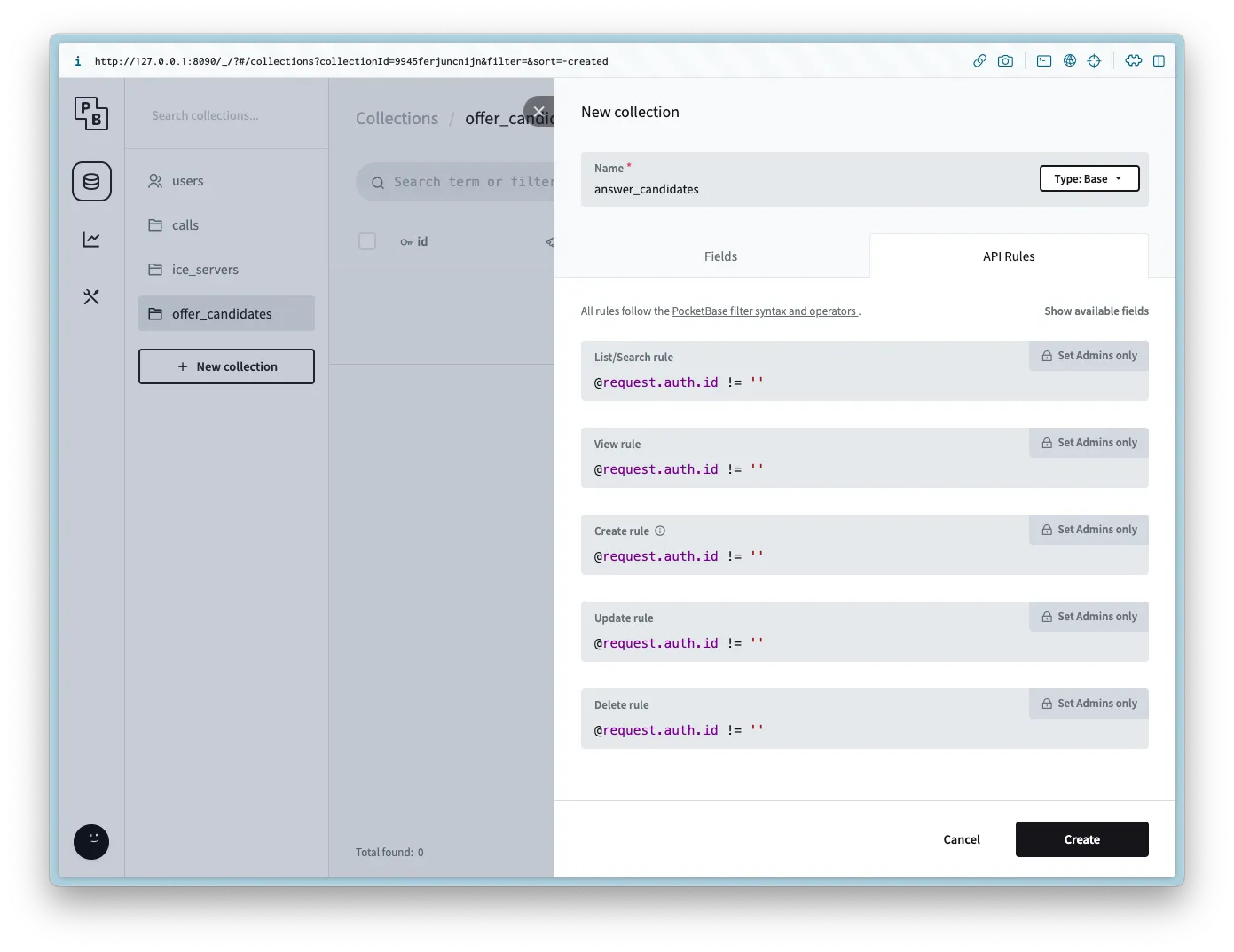The image size is (1234, 952).
Task: Show available fields
Action: [1096, 311]
